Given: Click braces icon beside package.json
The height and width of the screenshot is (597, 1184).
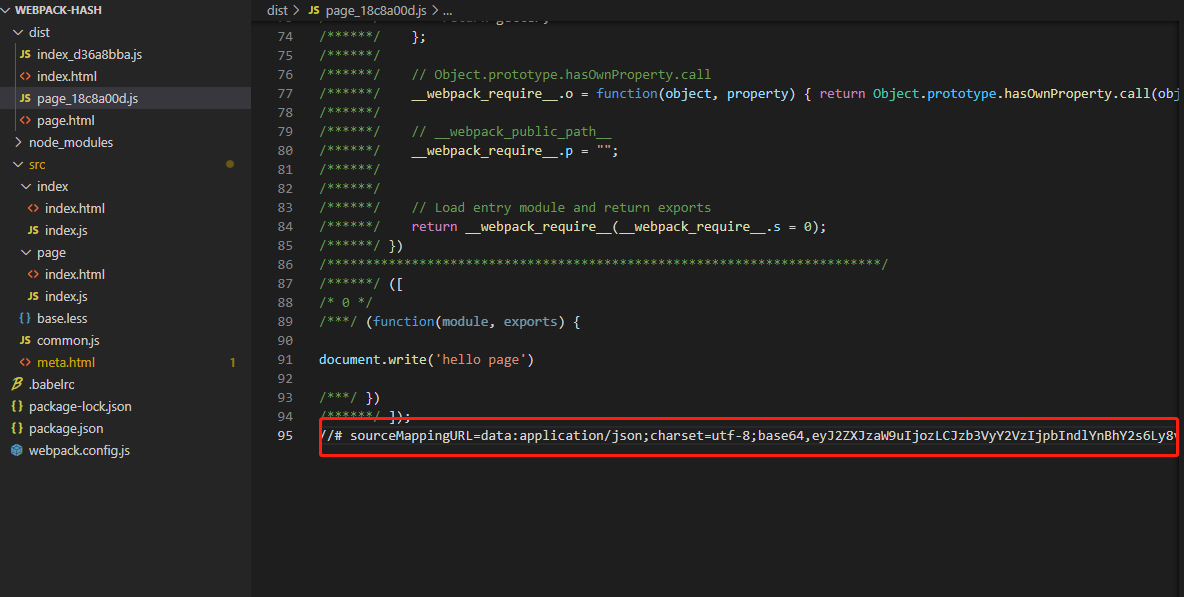Looking at the screenshot, I should (x=17, y=428).
